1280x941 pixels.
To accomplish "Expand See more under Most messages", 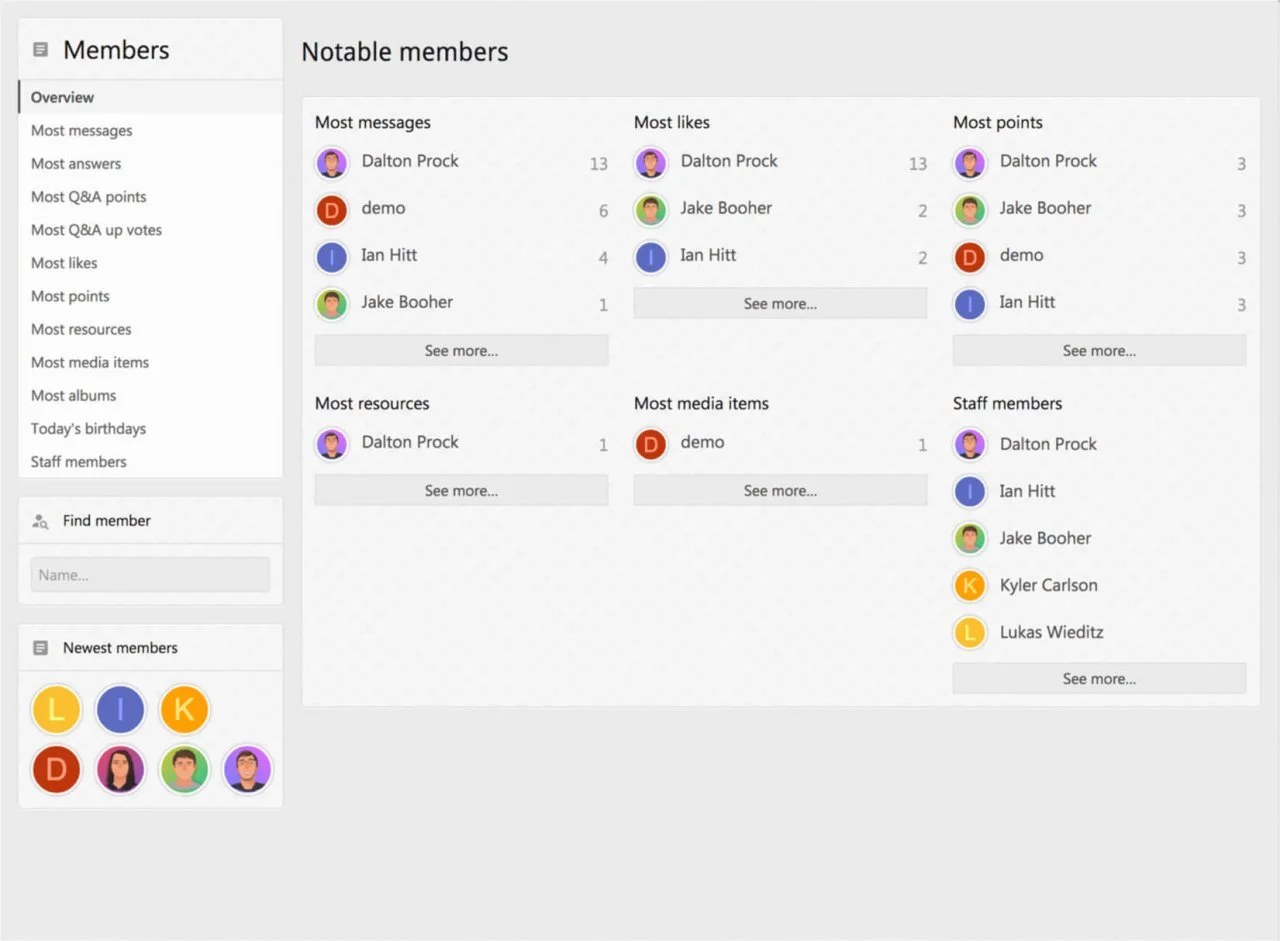I will click(461, 351).
